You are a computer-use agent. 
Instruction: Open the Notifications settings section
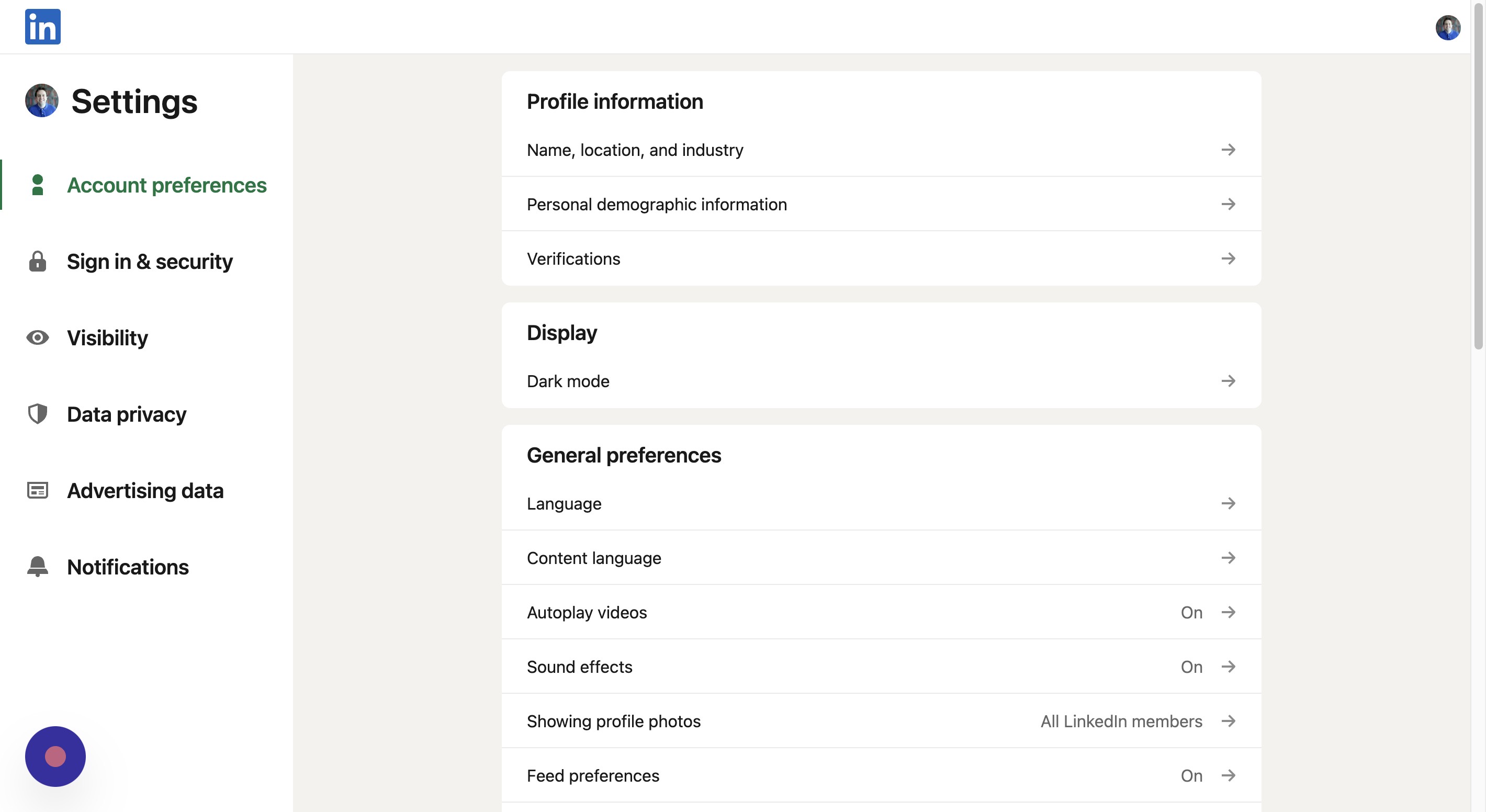(128, 567)
